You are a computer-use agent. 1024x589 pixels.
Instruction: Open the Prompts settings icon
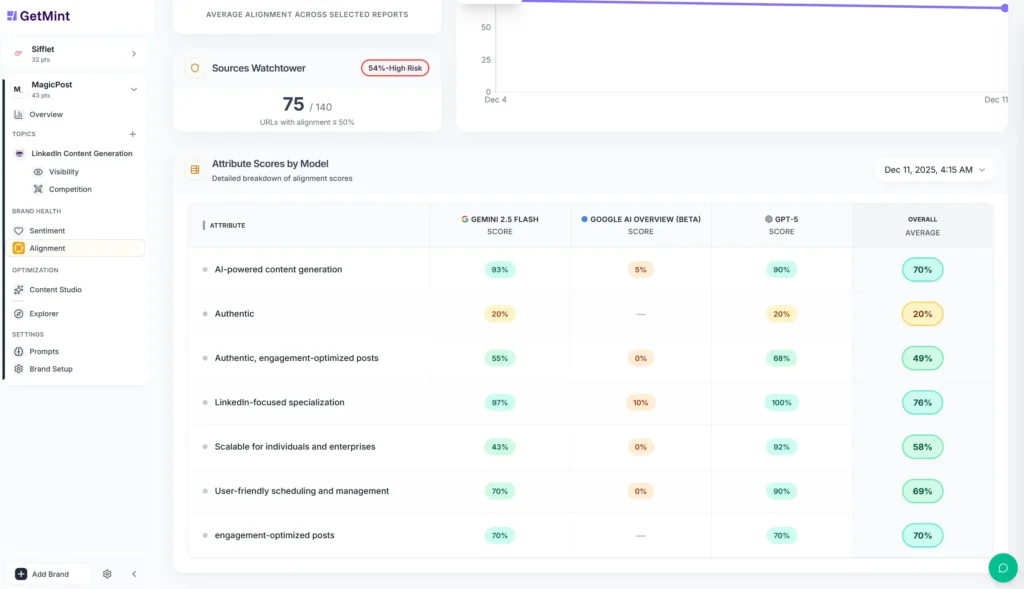pyautogui.click(x=18, y=351)
